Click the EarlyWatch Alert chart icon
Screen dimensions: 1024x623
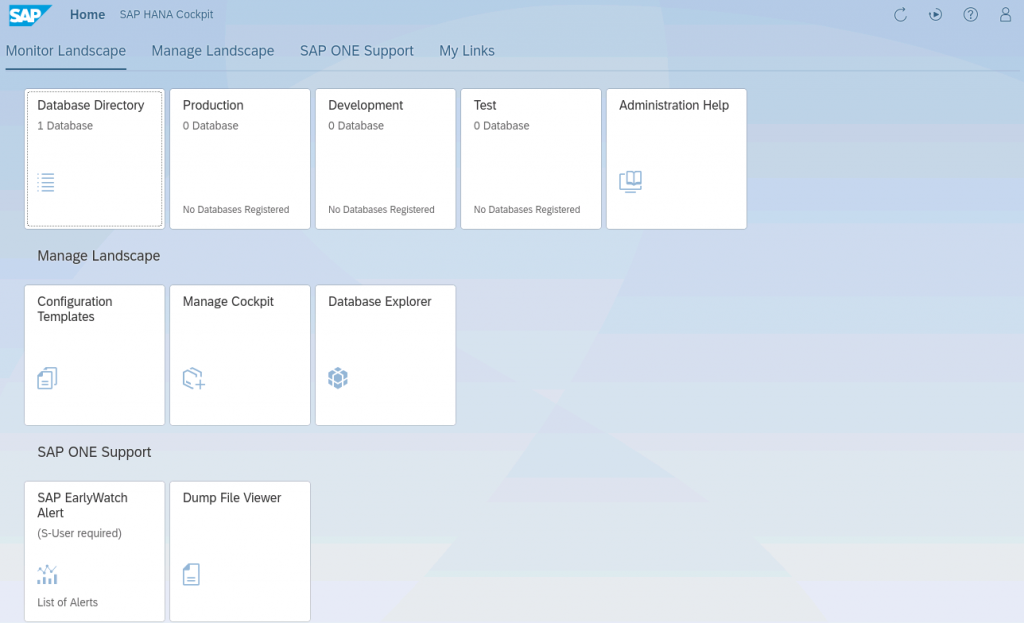pos(47,574)
